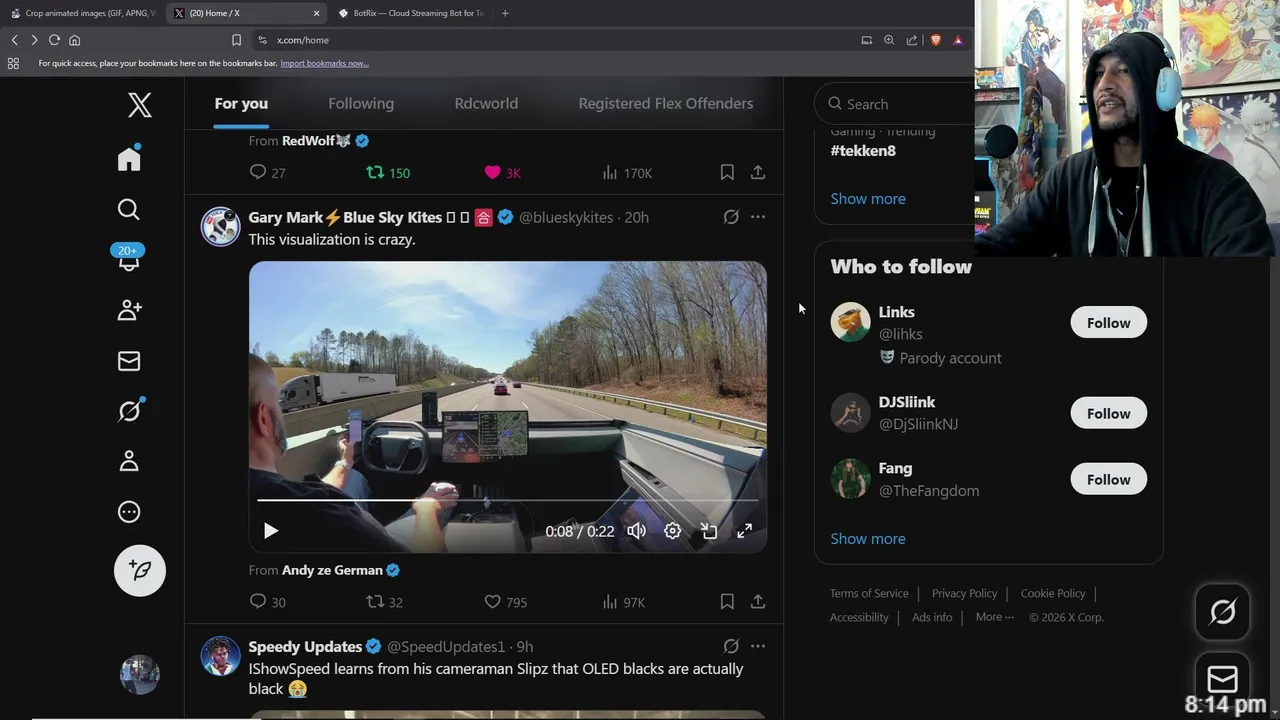Open more options on Speedy Updates post
Image resolution: width=1280 pixels, height=720 pixels.
click(758, 646)
